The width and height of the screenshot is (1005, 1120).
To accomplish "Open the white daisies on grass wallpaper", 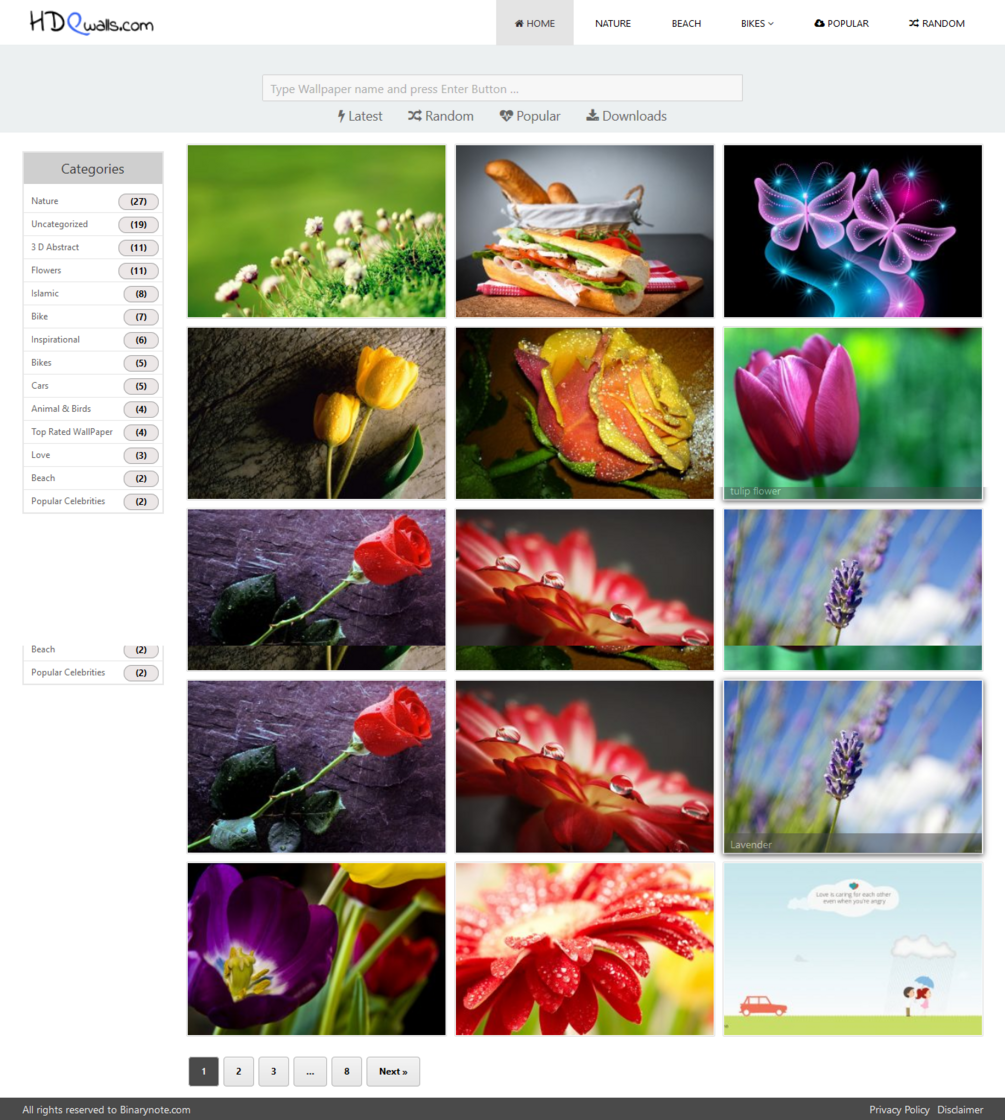I will (316, 231).
